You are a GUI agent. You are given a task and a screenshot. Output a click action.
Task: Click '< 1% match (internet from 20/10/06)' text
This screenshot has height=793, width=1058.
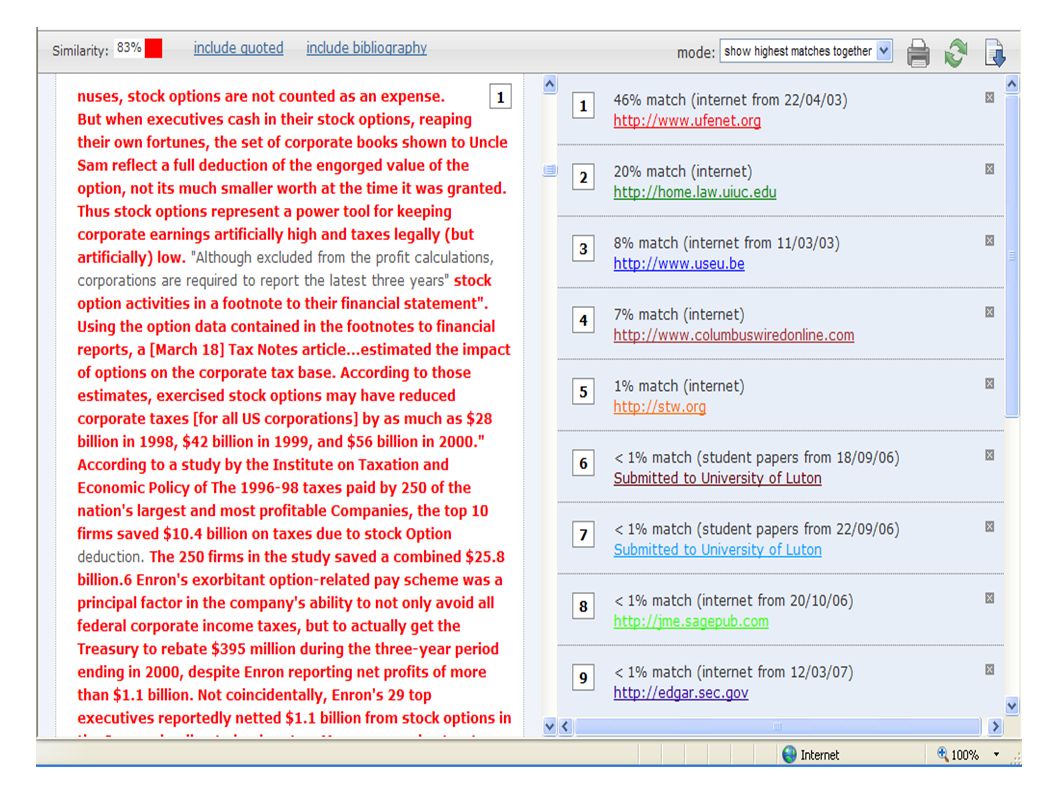pyautogui.click(x=733, y=601)
